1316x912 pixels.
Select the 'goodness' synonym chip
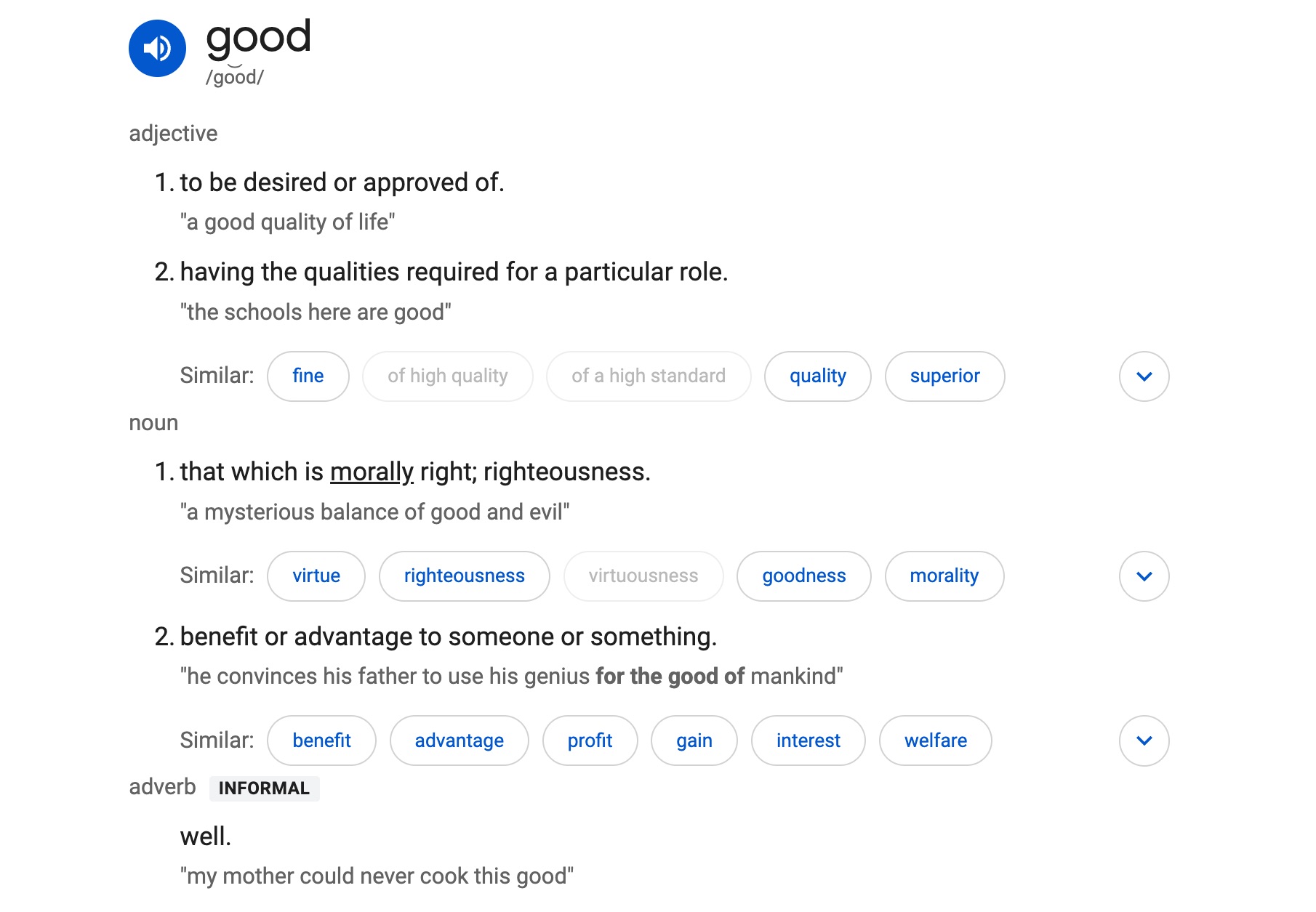click(x=803, y=576)
